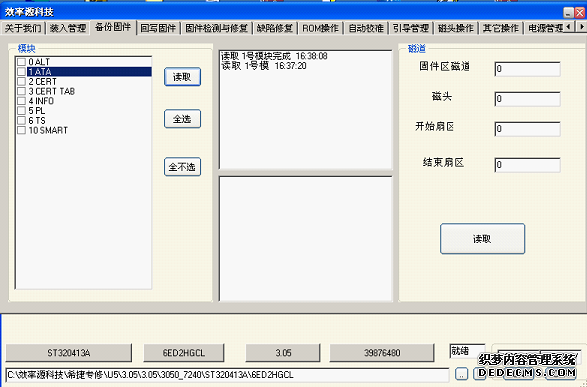Click the file path input field

[227, 375]
